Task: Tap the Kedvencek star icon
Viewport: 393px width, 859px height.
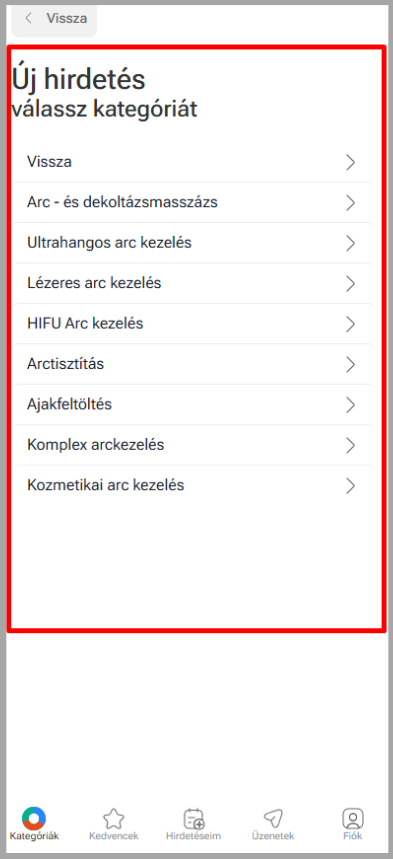Action: (x=113, y=818)
